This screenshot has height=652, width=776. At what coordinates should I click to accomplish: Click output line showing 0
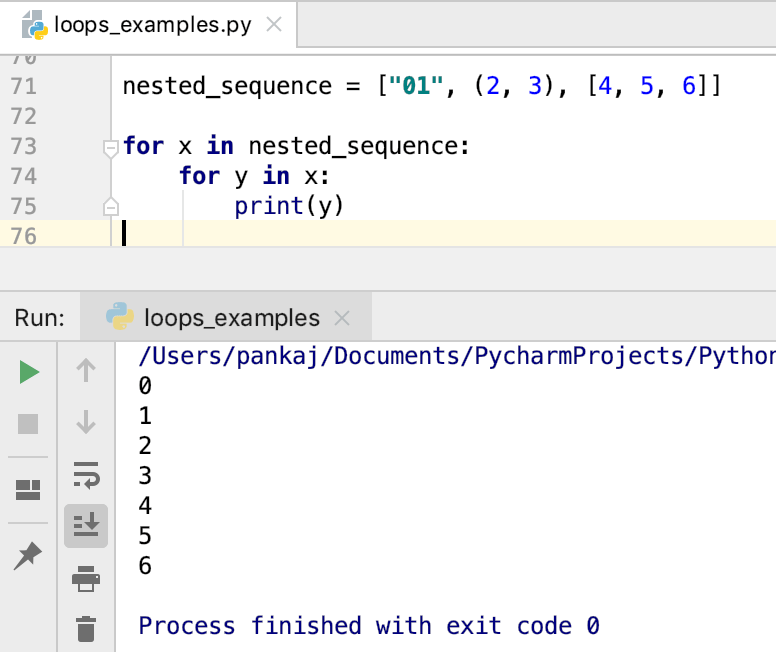(145, 386)
